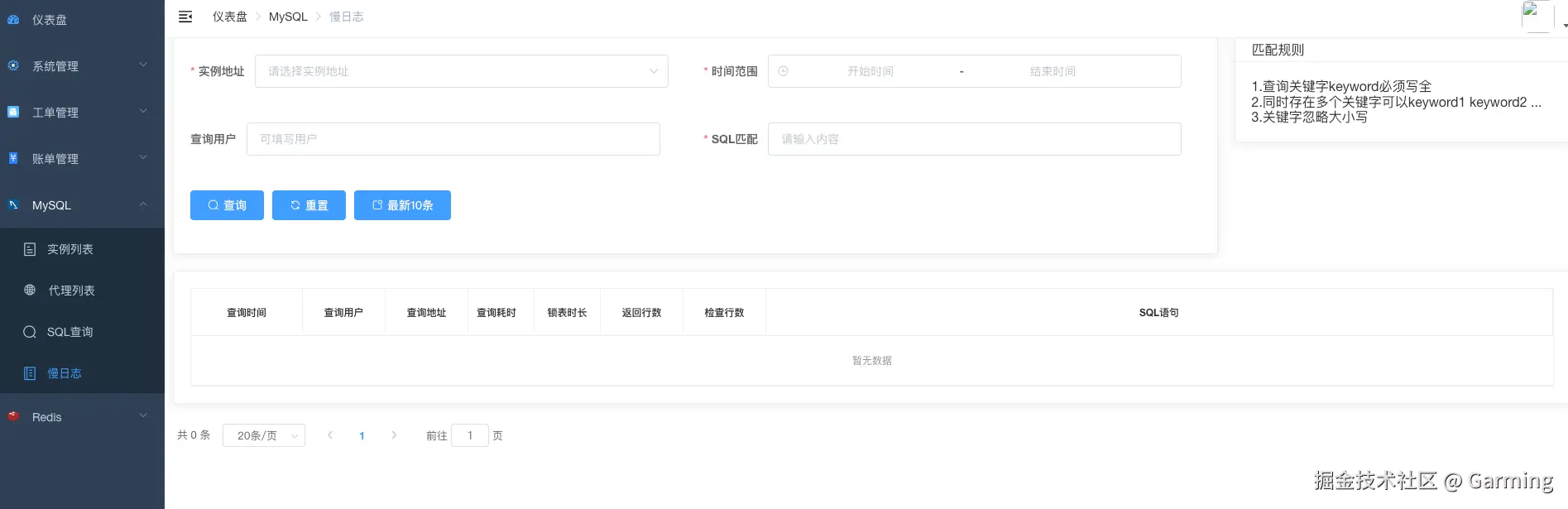Click the 开始时间 start time field

(x=870, y=71)
